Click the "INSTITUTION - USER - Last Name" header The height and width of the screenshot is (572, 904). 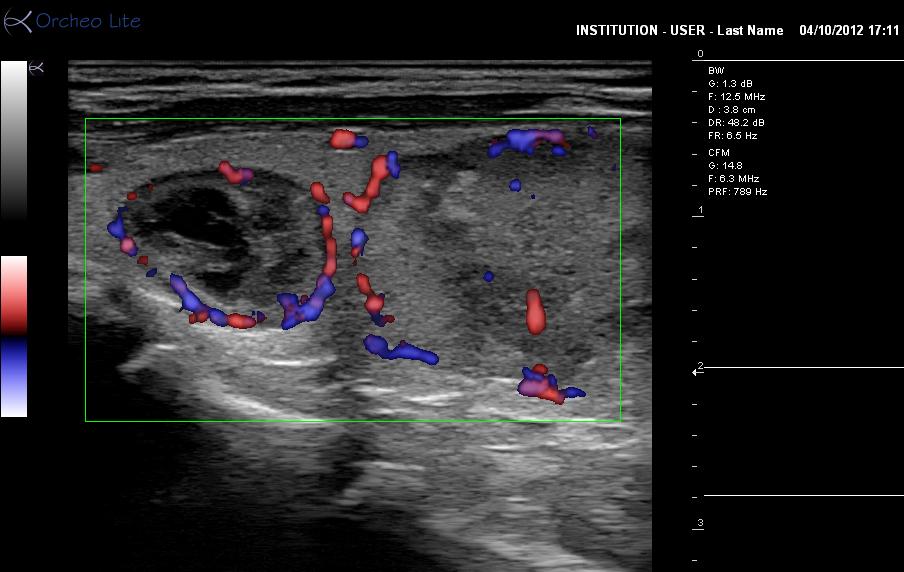tap(679, 31)
